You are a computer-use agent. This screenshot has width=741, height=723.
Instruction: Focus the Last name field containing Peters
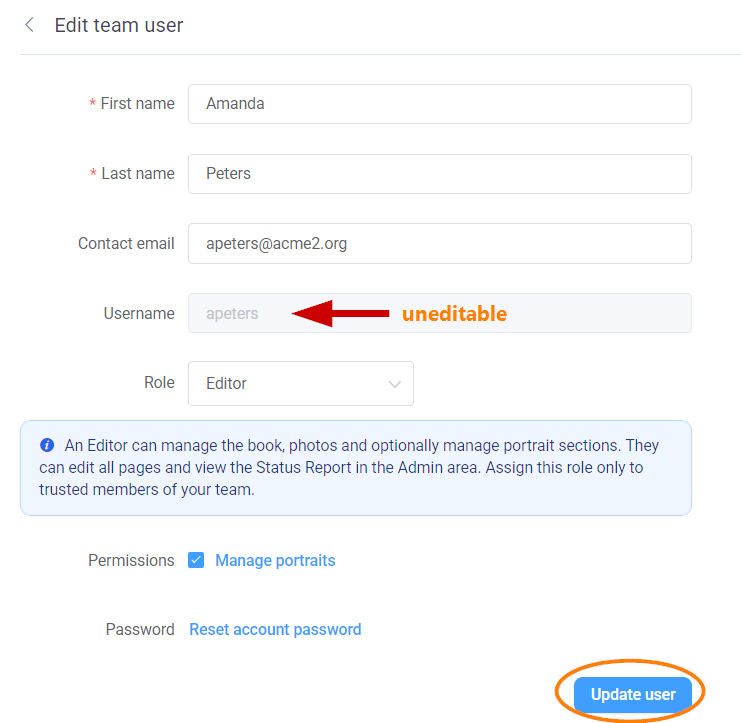point(440,174)
